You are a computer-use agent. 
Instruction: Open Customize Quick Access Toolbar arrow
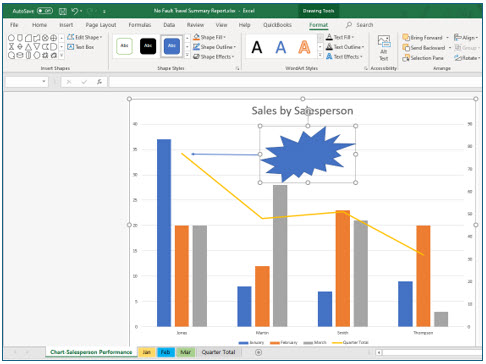tap(104, 11)
